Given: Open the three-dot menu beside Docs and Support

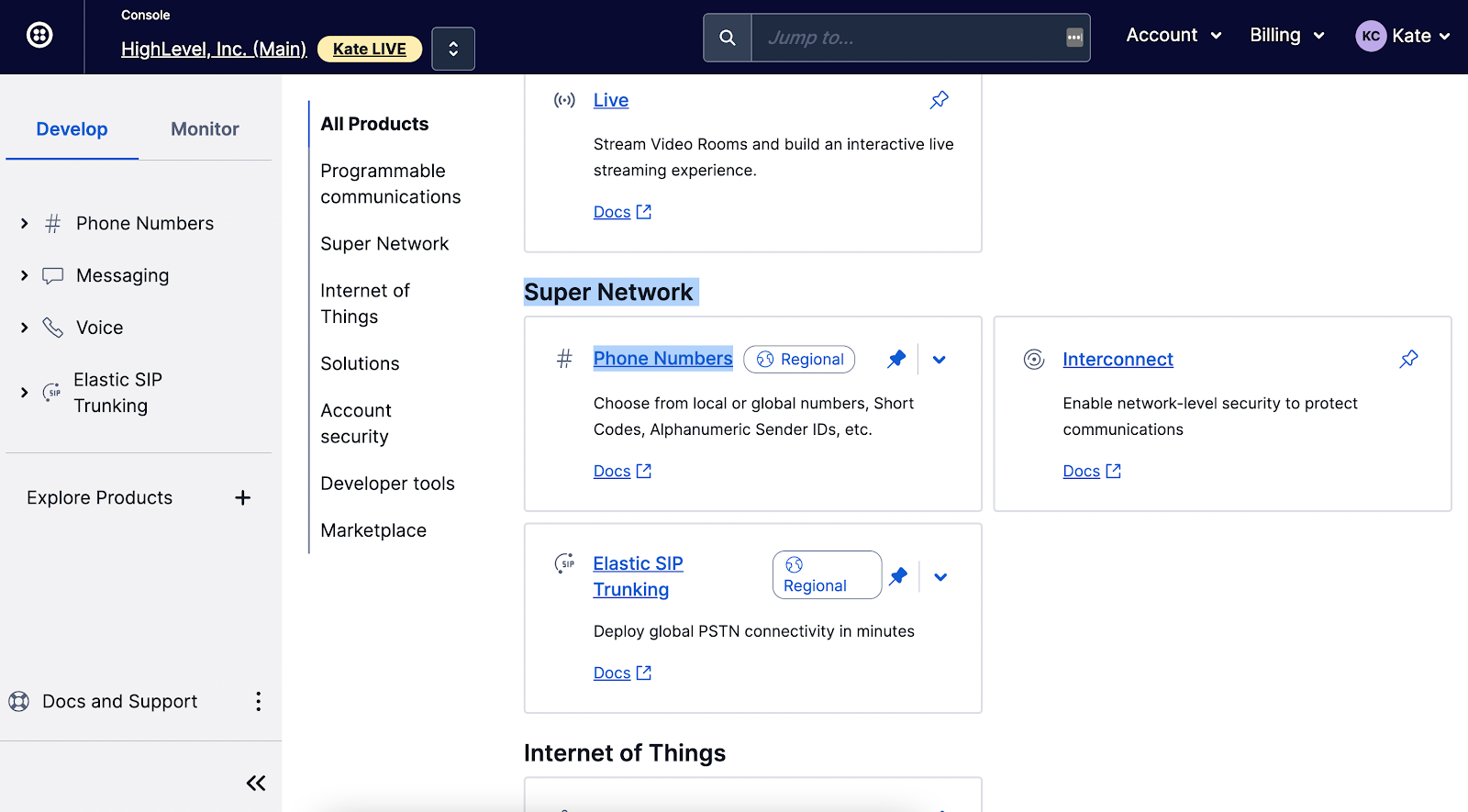Looking at the screenshot, I should pos(258,702).
